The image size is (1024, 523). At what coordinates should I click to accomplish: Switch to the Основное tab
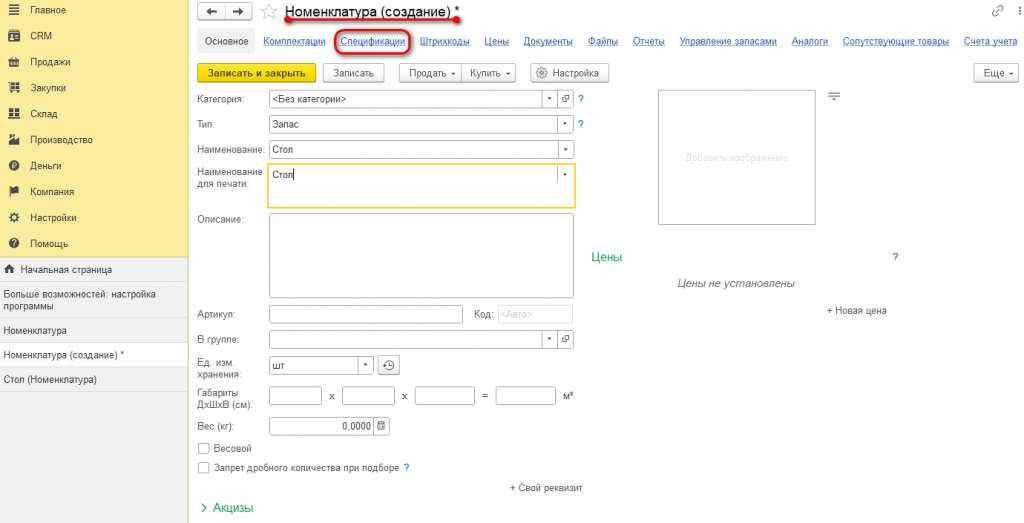pyautogui.click(x=227, y=41)
